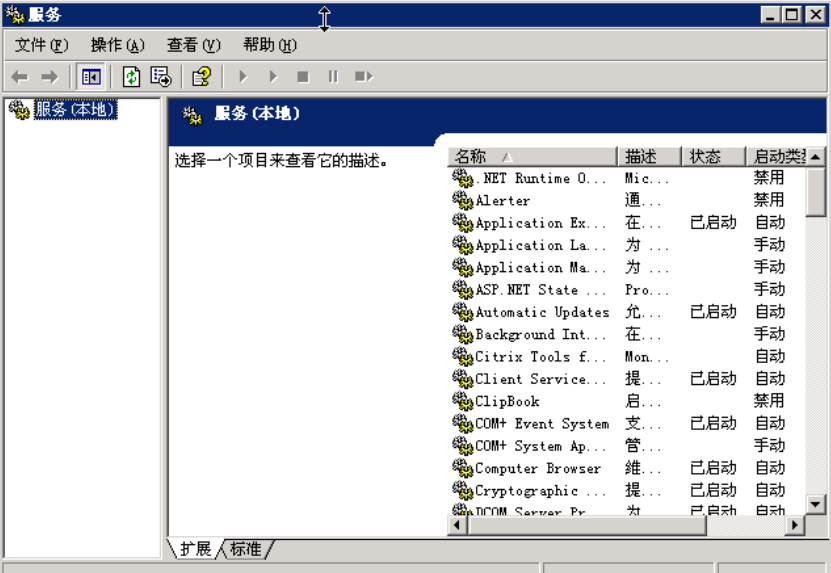Select the Automatic Updates service name
831x573 pixels.
tap(542, 312)
